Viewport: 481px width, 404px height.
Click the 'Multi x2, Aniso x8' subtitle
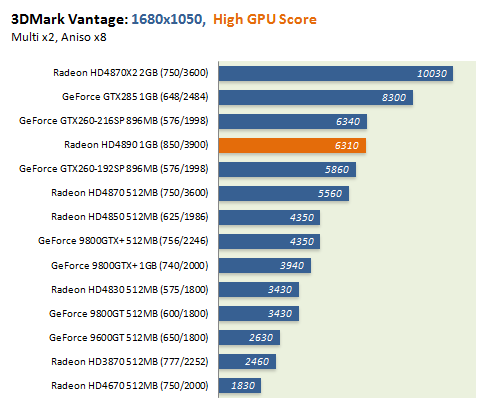[59, 37]
